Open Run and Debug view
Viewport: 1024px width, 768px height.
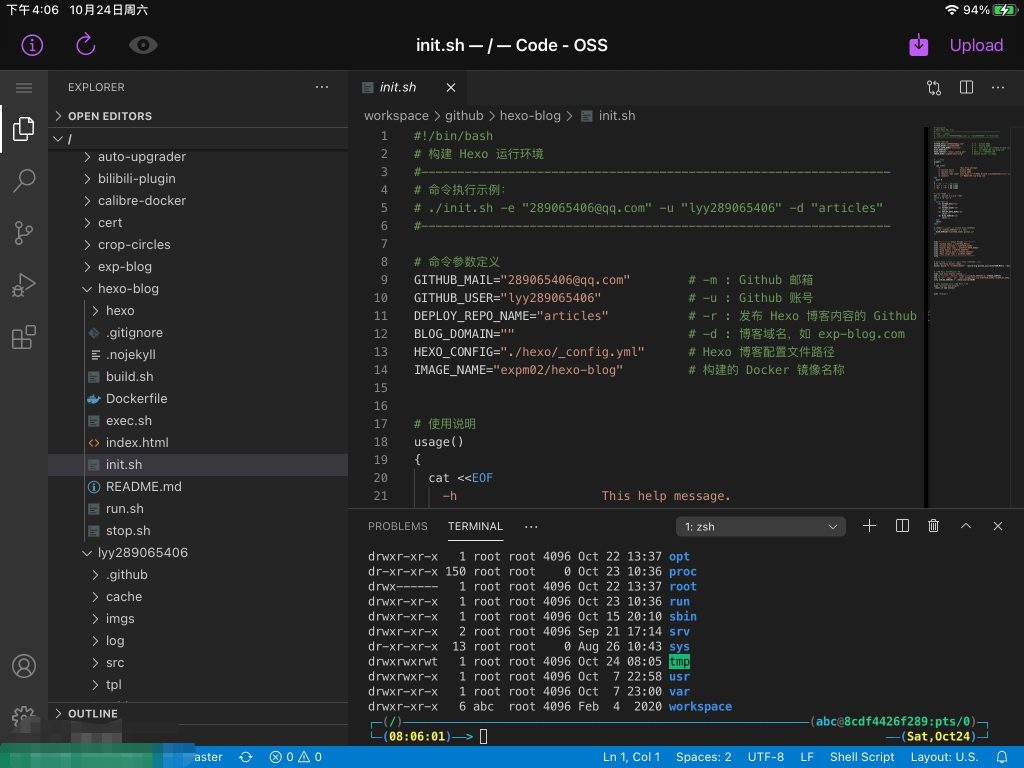pos(24,286)
